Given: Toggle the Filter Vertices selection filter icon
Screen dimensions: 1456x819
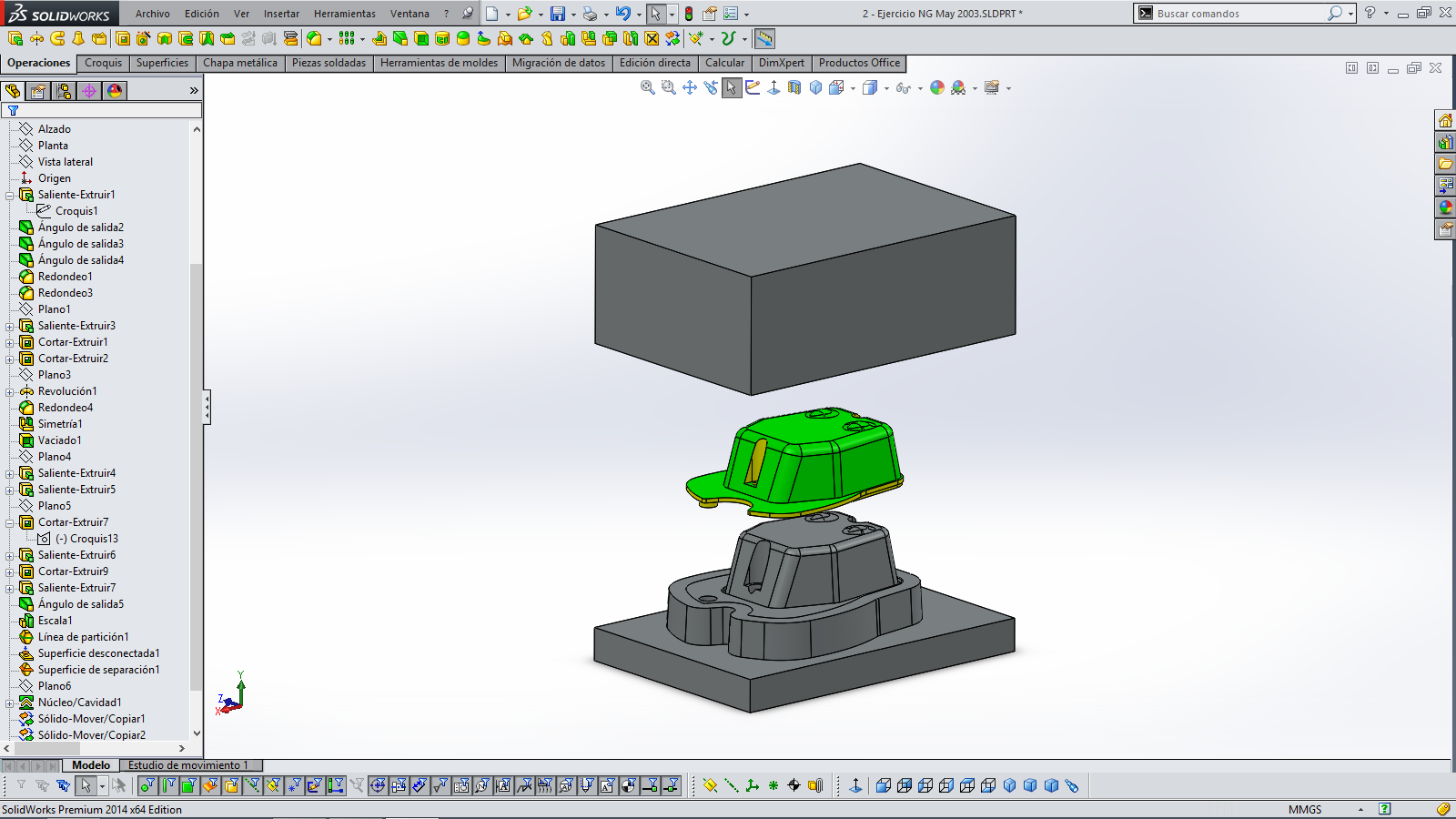Looking at the screenshot, I should (147, 785).
